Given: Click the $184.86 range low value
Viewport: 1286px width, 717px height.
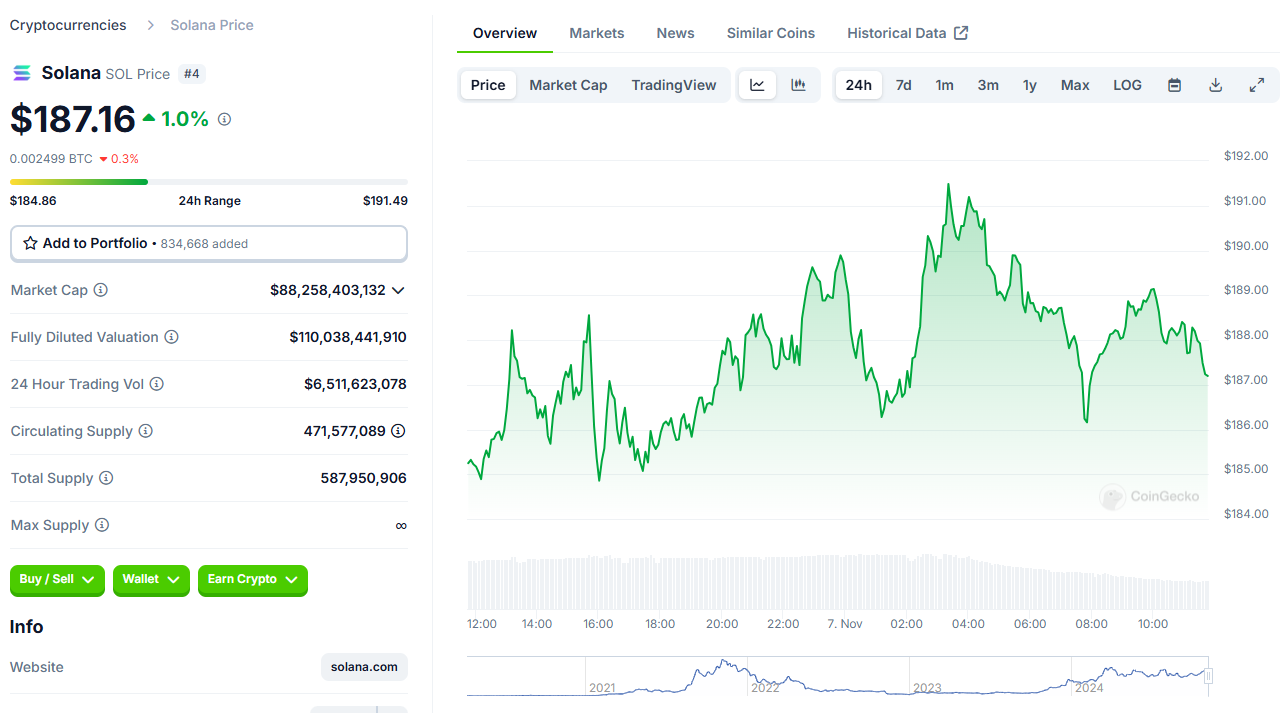Looking at the screenshot, I should [33, 201].
